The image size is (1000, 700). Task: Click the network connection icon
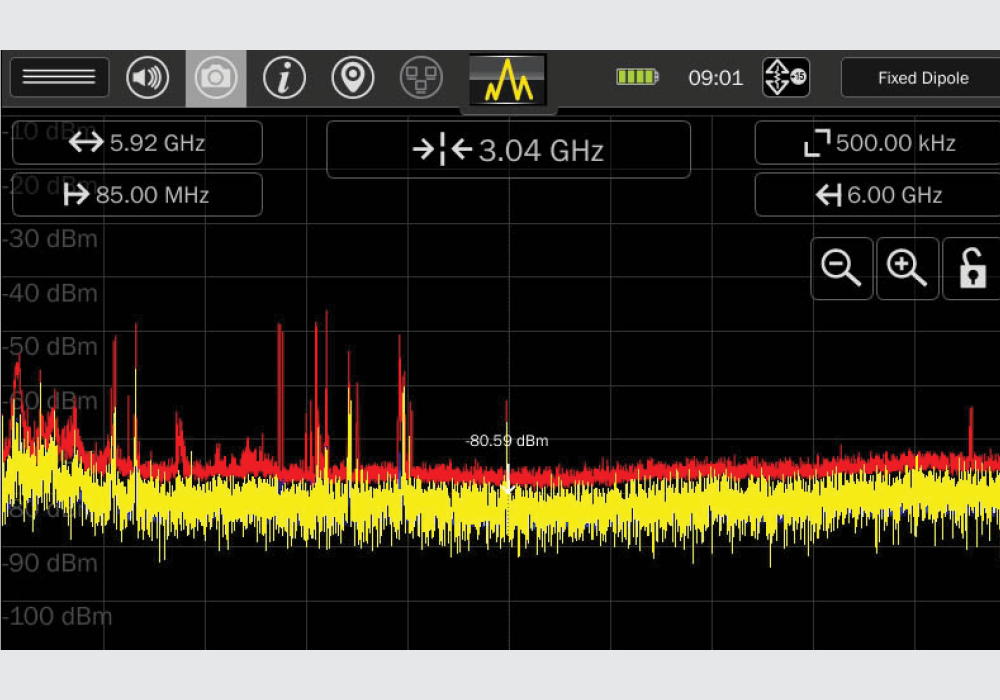(421, 78)
